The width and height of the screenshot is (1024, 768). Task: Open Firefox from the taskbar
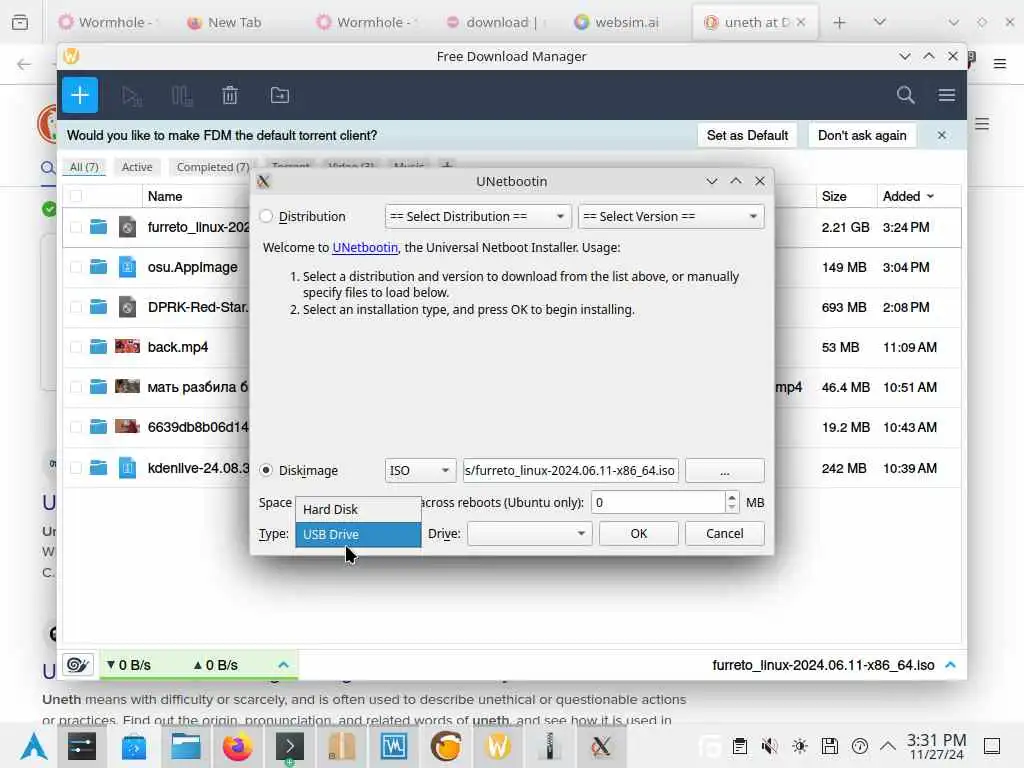237,746
